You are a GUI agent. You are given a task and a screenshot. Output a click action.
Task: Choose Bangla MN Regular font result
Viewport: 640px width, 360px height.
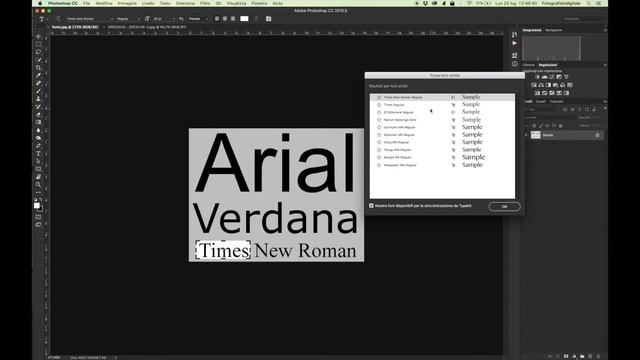click(442, 157)
